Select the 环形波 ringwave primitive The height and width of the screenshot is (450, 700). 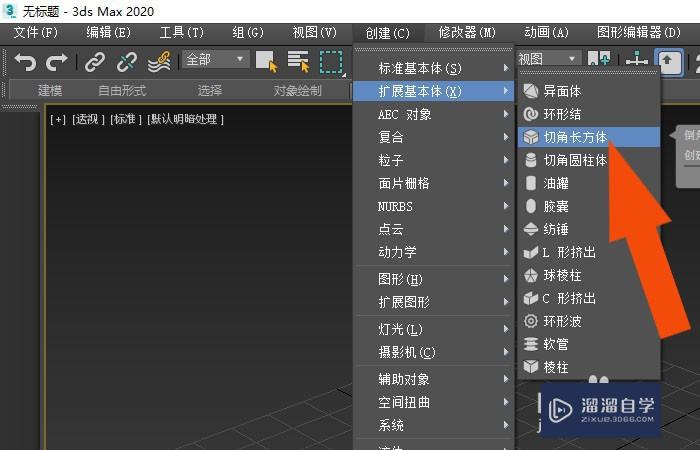tap(589, 321)
